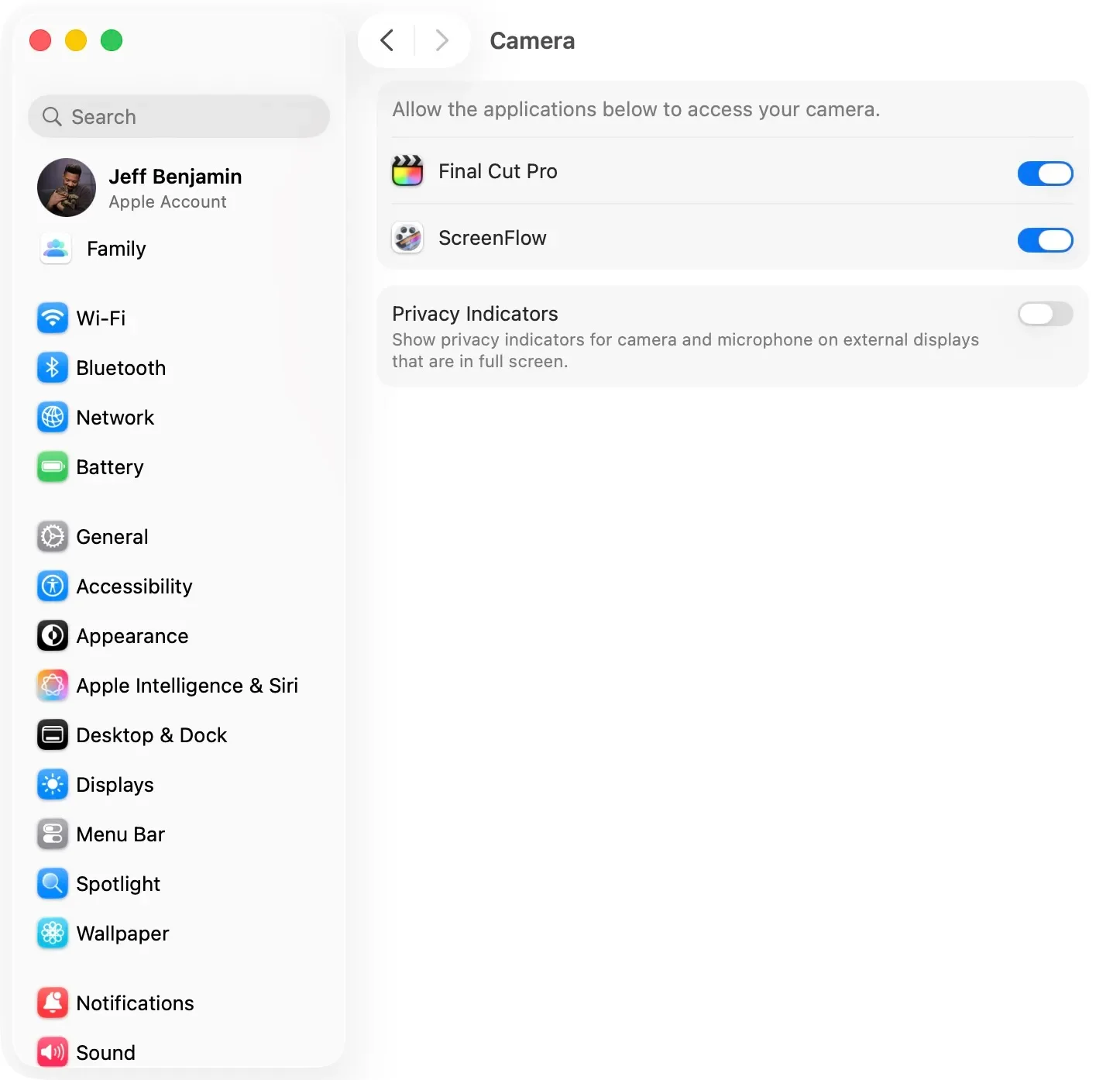Select the Bluetooth icon in sidebar

coord(53,367)
